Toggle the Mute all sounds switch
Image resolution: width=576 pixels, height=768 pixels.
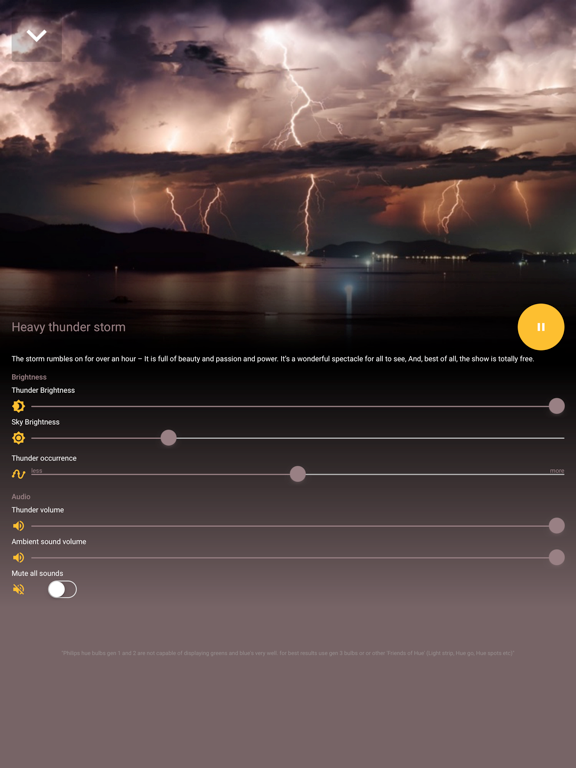62,589
